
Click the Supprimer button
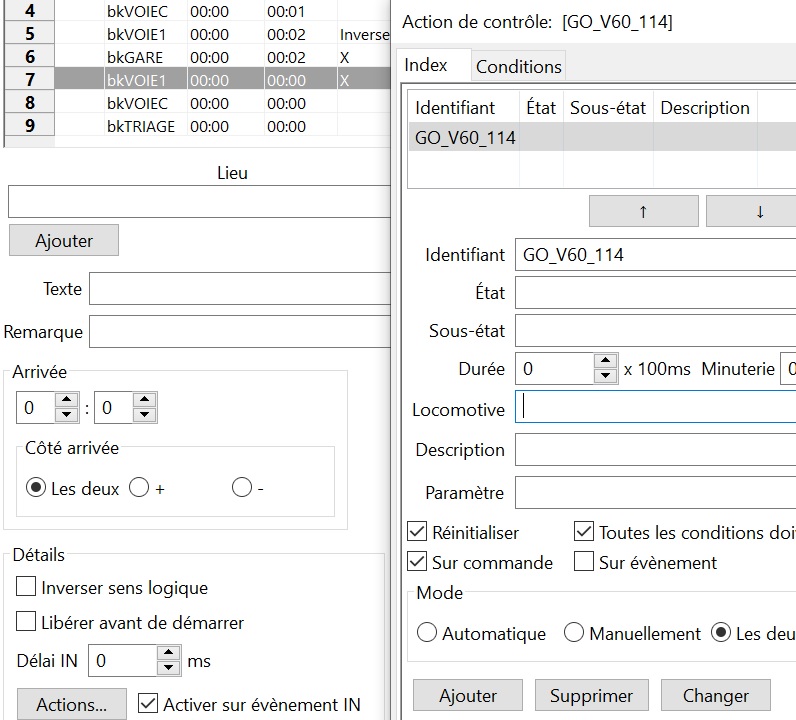[591, 695]
